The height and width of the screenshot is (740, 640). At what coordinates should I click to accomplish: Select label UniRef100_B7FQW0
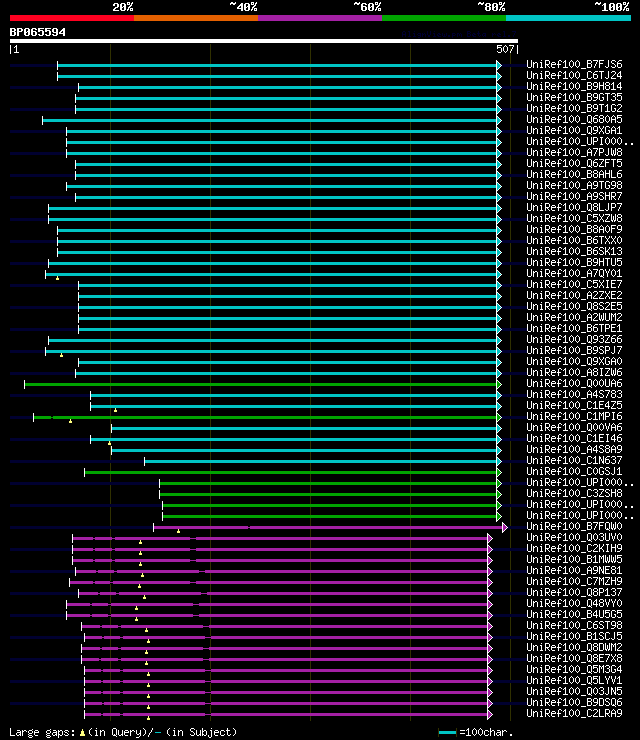pos(574,526)
